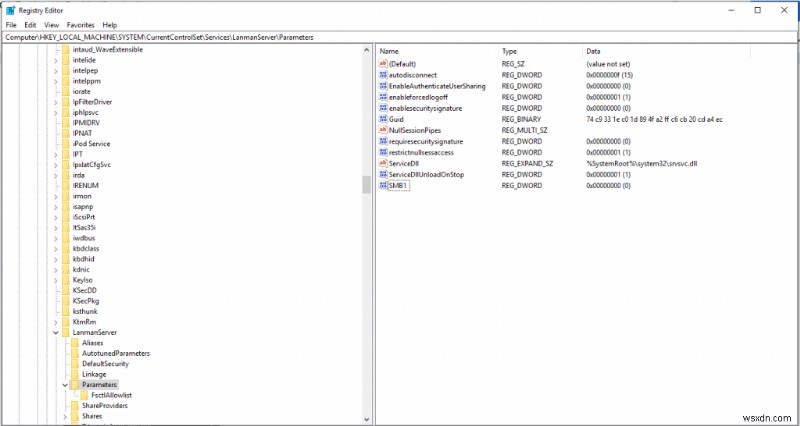Expand the KtmRm tree node

[56, 322]
